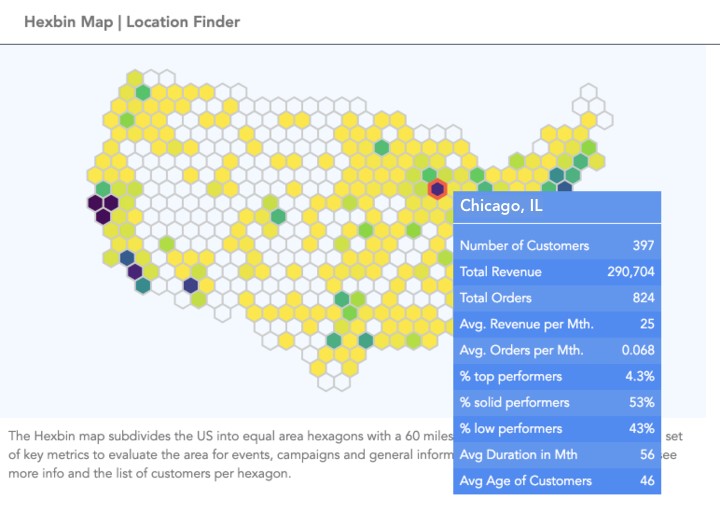The width and height of the screenshot is (720, 514).
Task: Click the Avg Age of Customers row
Action: pos(557,481)
